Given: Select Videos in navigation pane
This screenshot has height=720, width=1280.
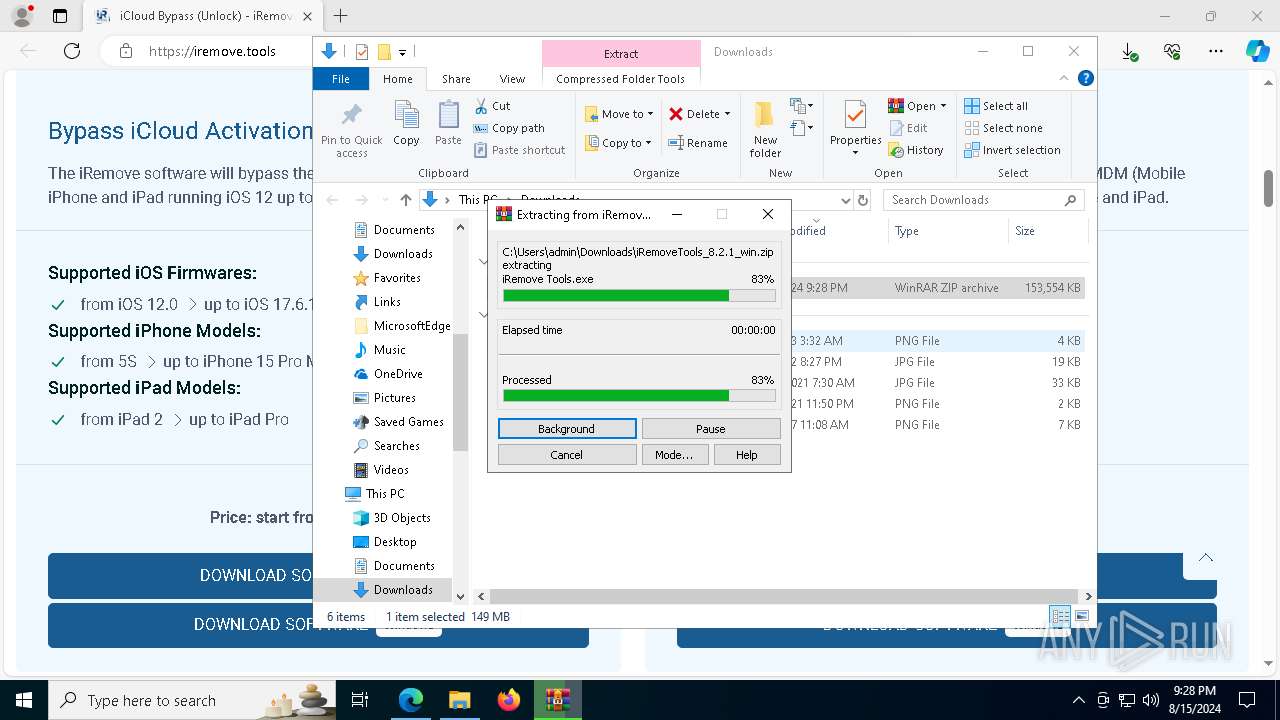Looking at the screenshot, I should [x=391, y=470].
